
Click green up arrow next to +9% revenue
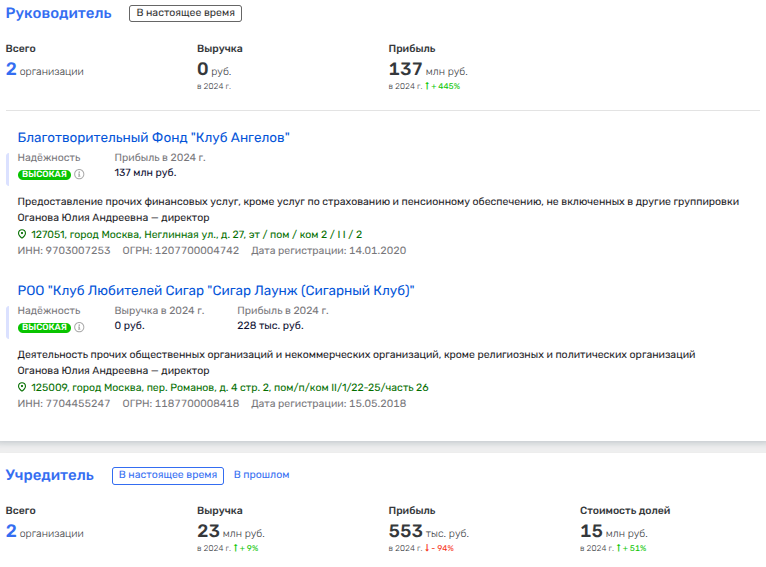tap(236, 548)
